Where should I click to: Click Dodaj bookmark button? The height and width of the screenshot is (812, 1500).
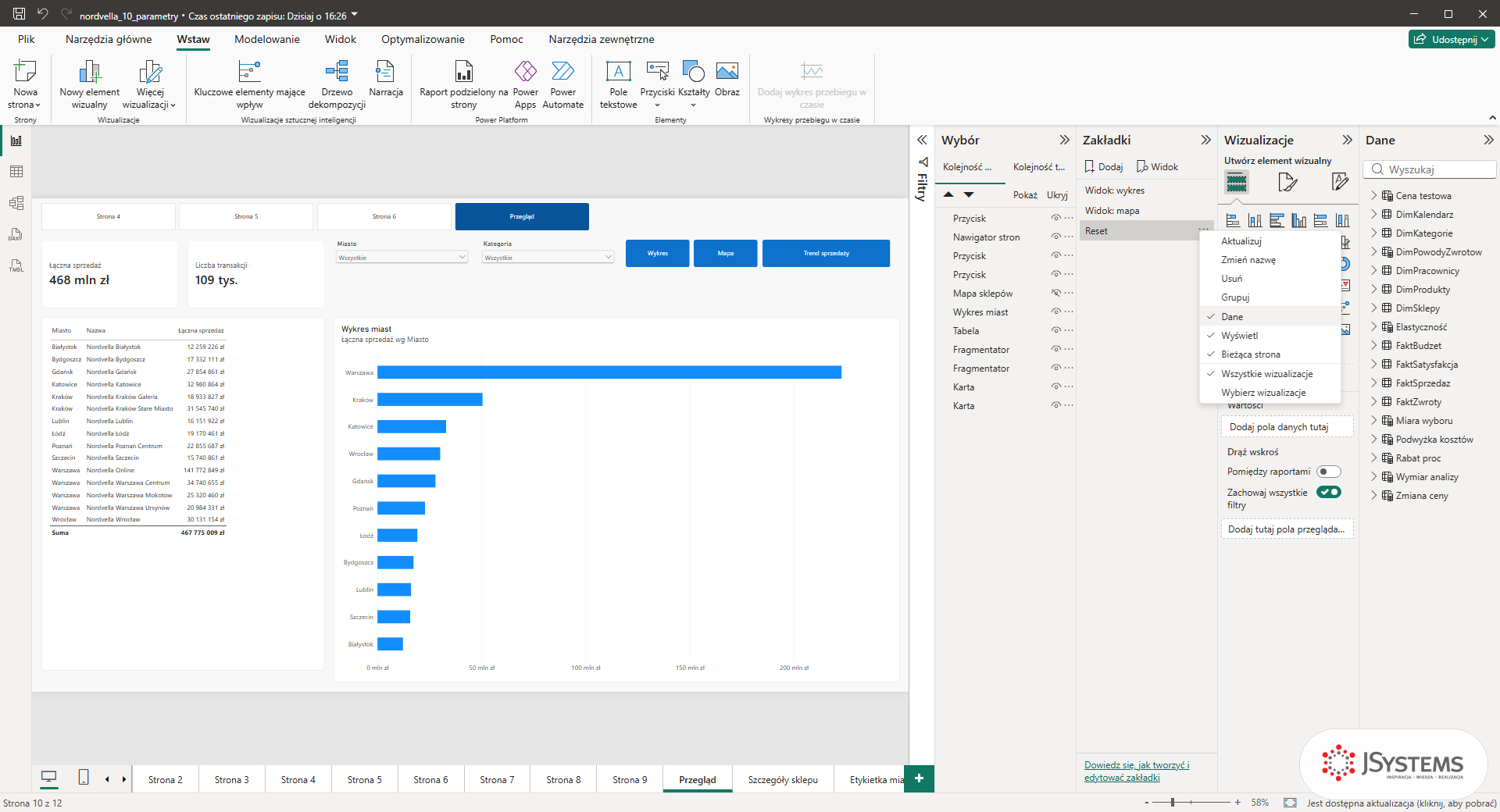1103,166
